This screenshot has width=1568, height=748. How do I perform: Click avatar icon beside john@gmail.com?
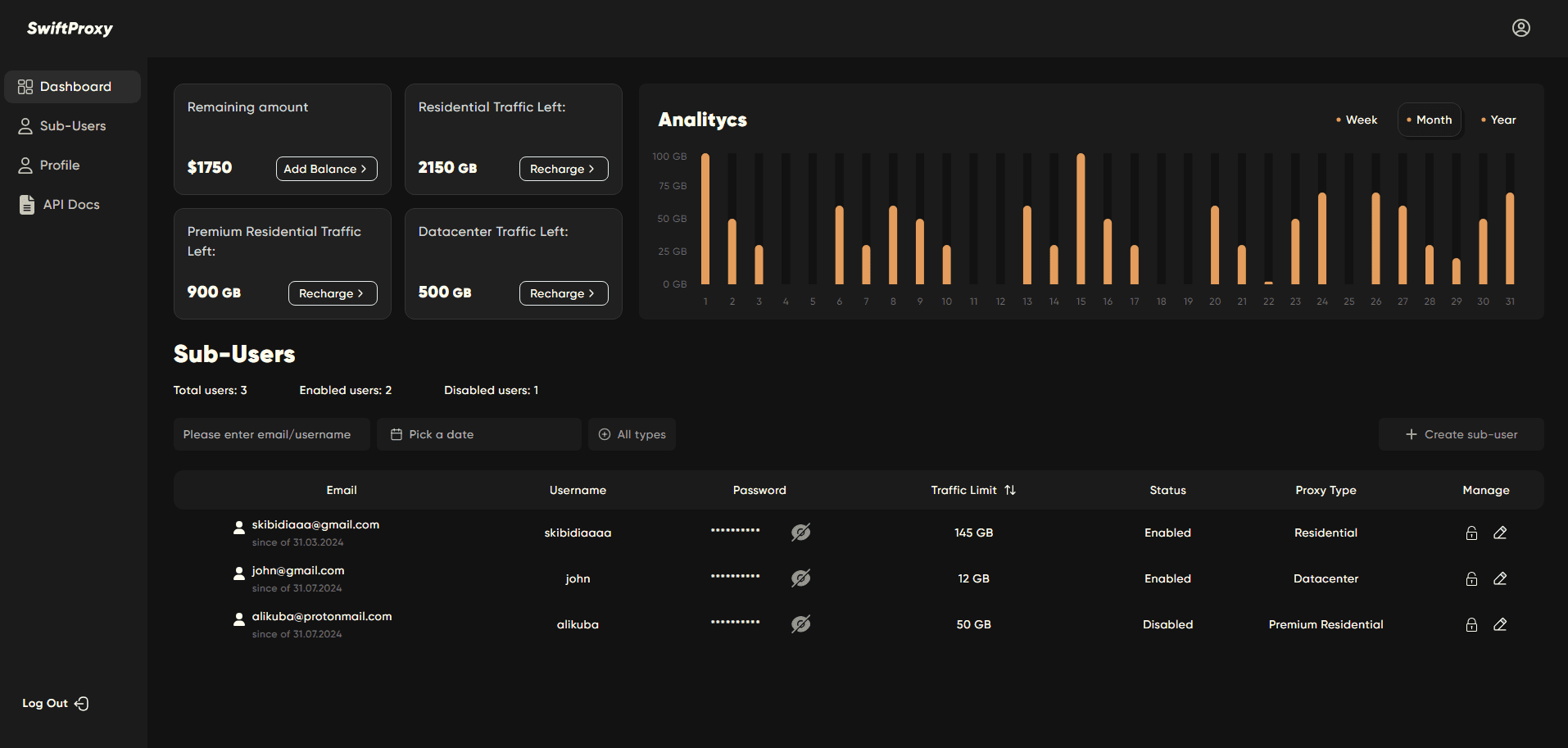coord(238,573)
